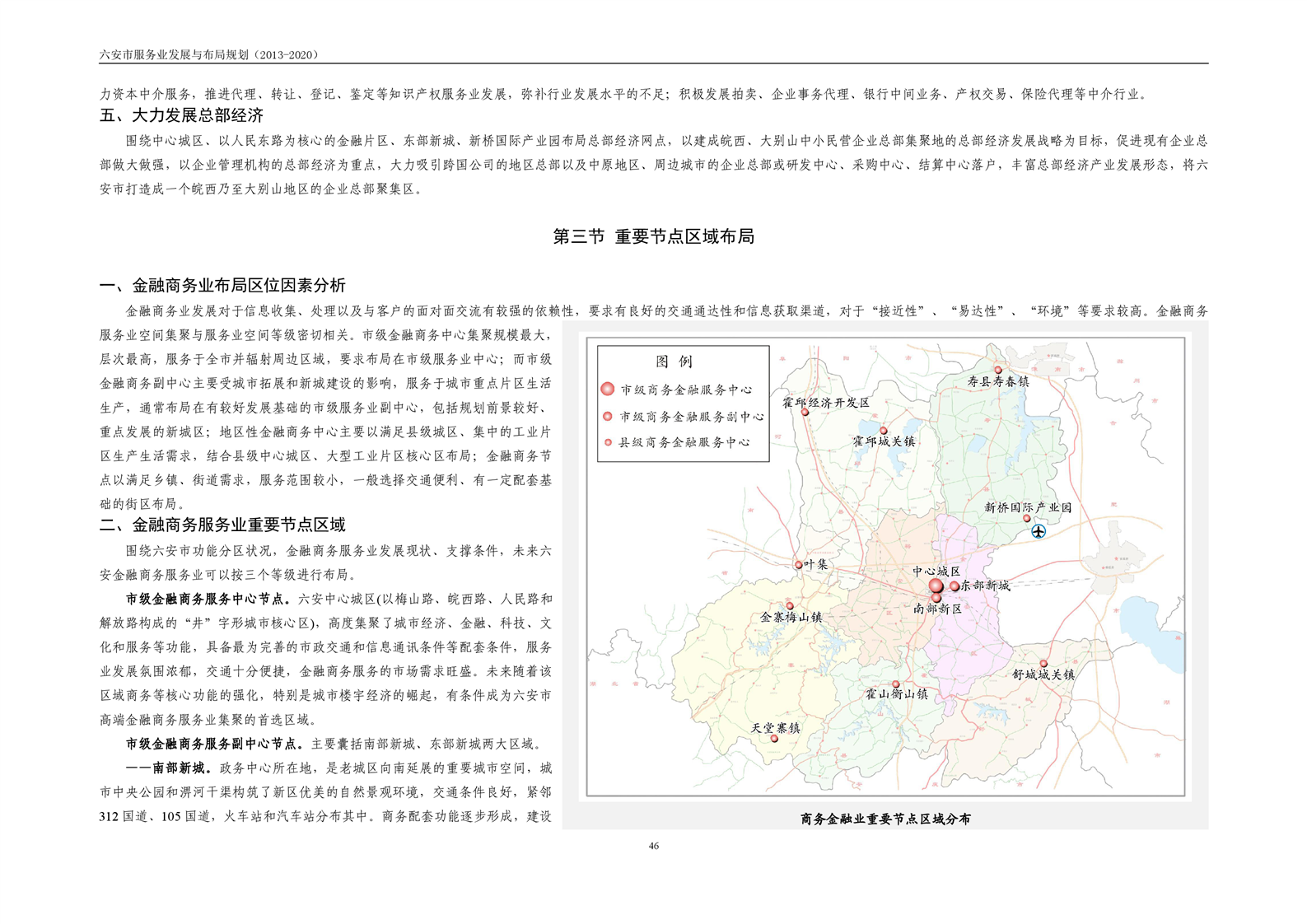Screen dimensions: 1307x924
Task: Click the 霍山衡山镇 marker dot
Action: [x=896, y=684]
